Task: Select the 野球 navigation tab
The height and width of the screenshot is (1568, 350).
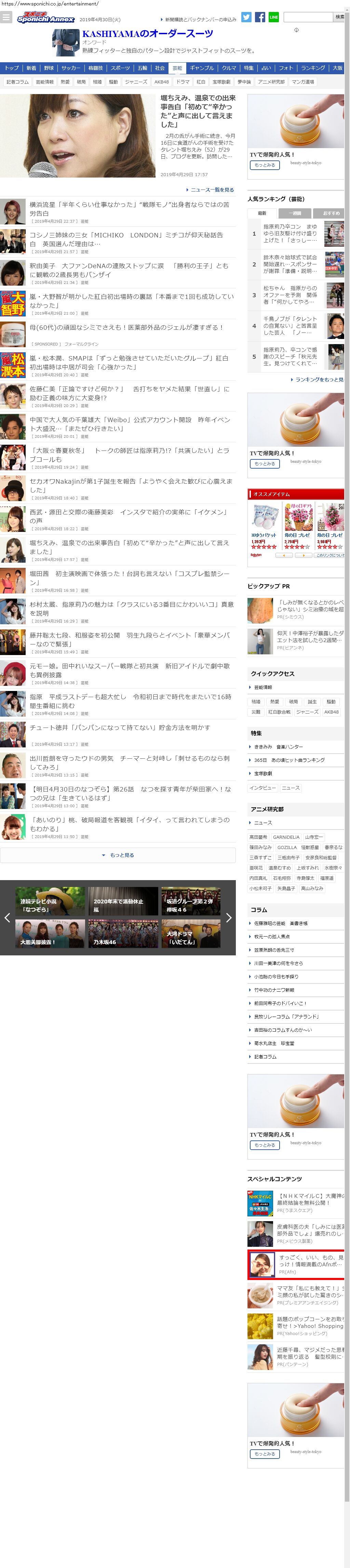Action: (49, 68)
